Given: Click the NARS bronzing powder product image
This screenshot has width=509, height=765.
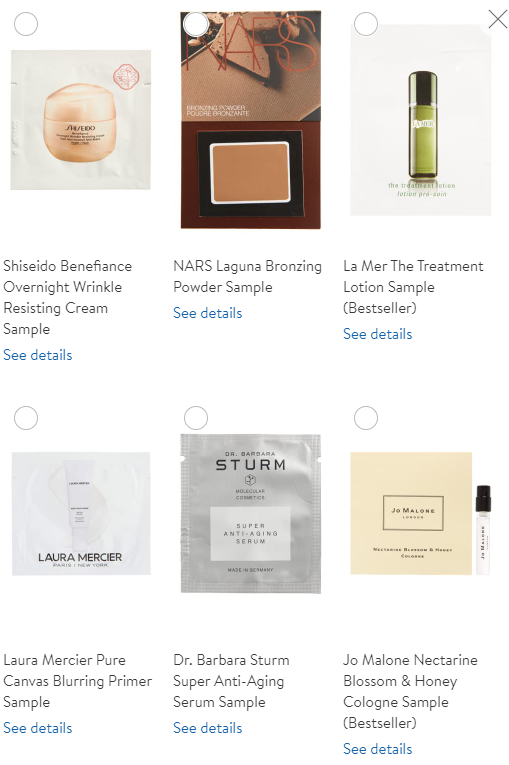Looking at the screenshot, I should (251, 120).
